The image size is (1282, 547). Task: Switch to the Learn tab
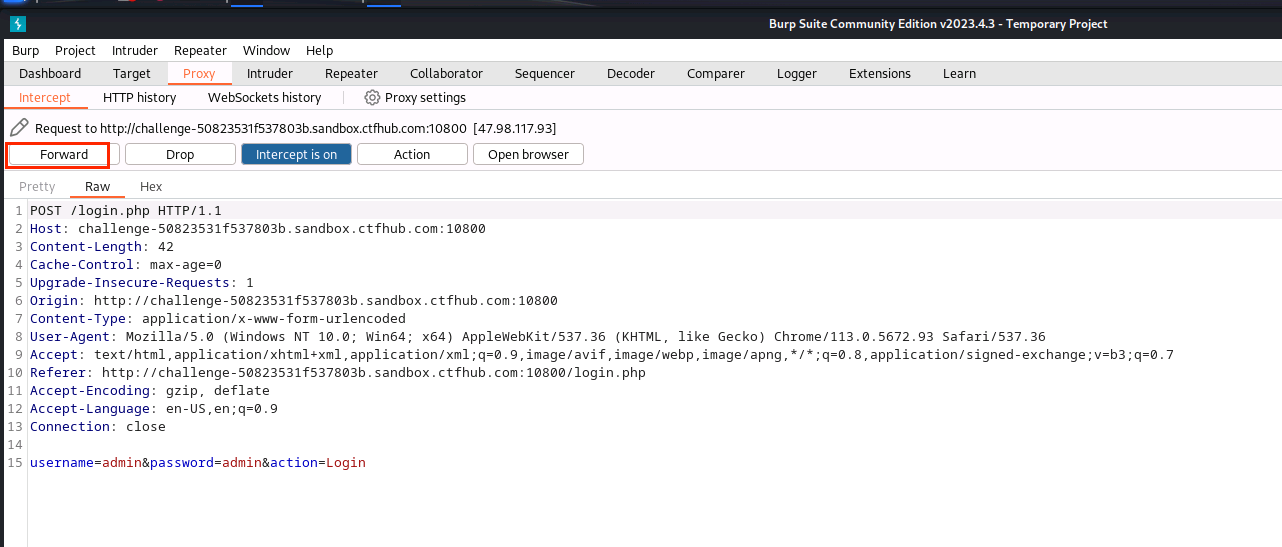[x=960, y=73]
